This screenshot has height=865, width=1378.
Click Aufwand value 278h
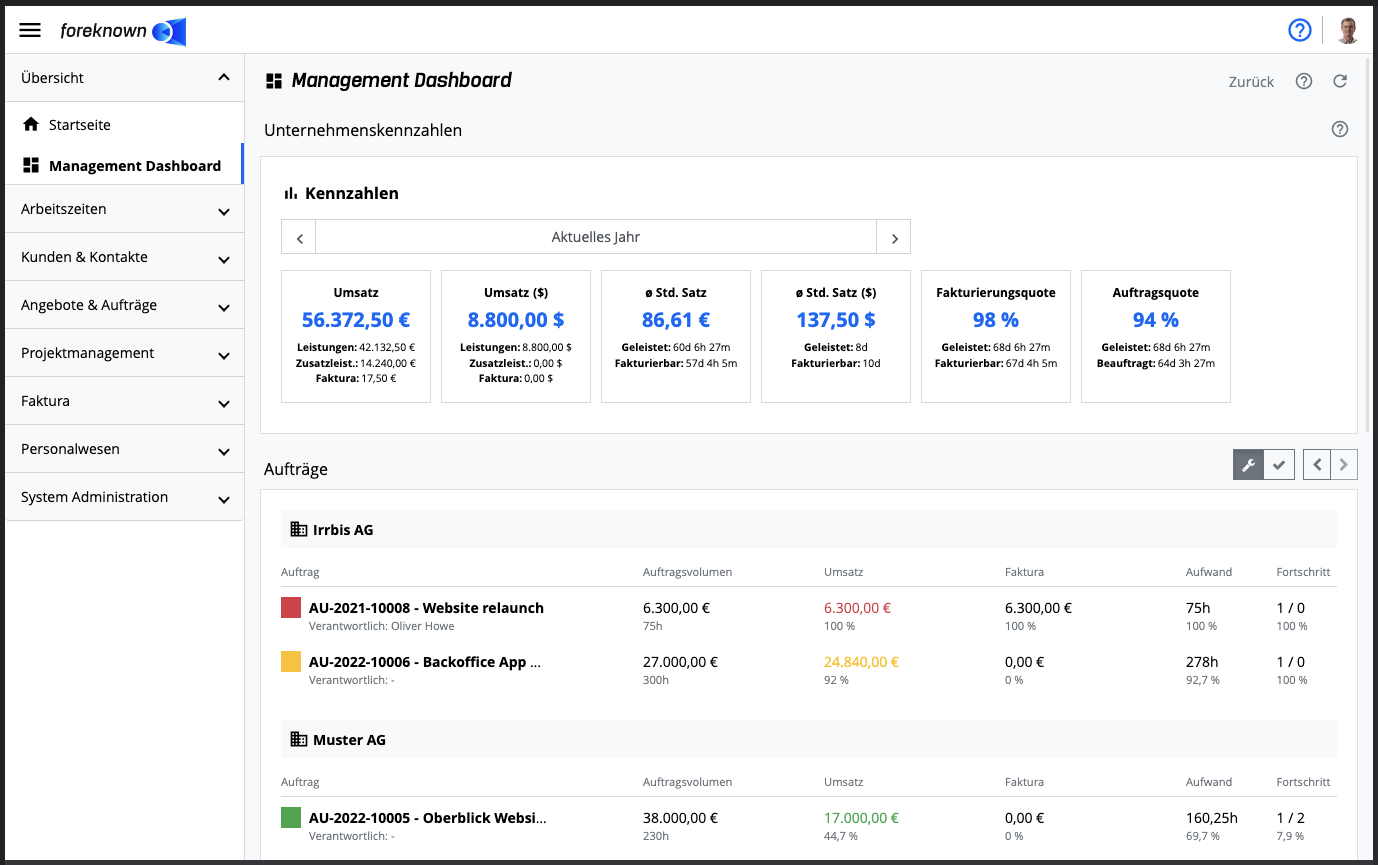click(1202, 662)
